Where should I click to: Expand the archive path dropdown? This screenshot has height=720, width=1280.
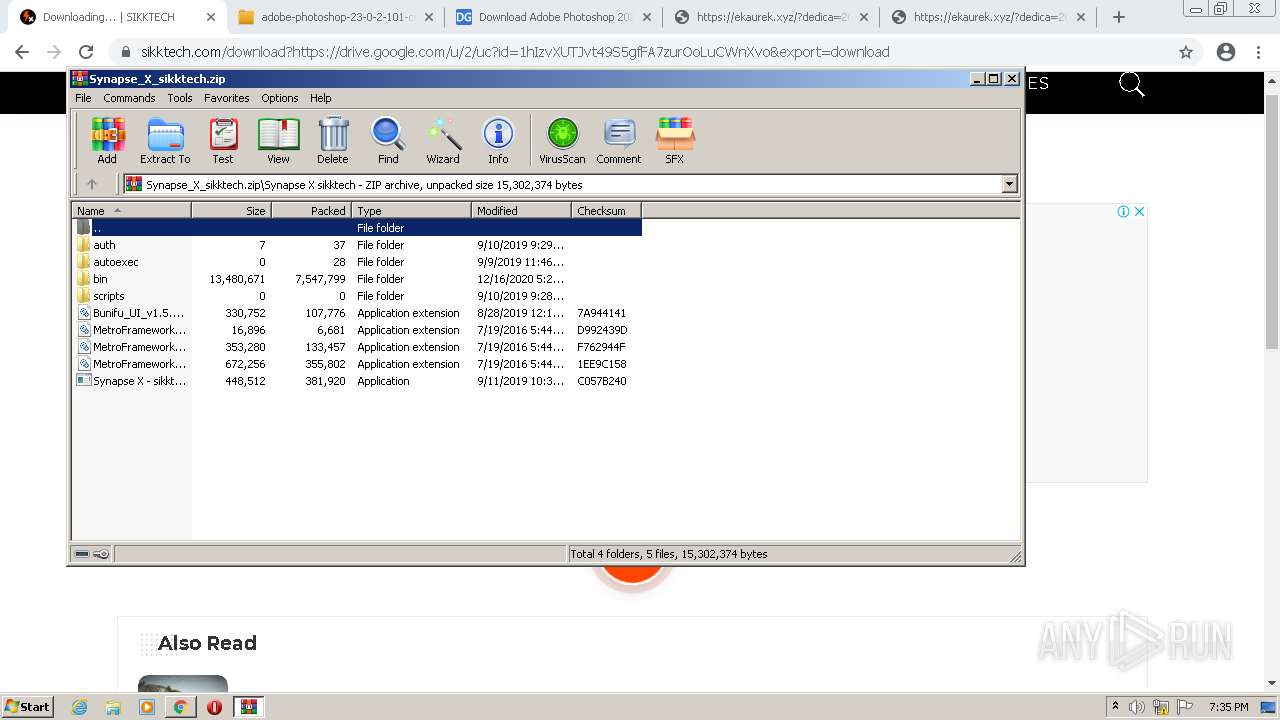click(1009, 184)
